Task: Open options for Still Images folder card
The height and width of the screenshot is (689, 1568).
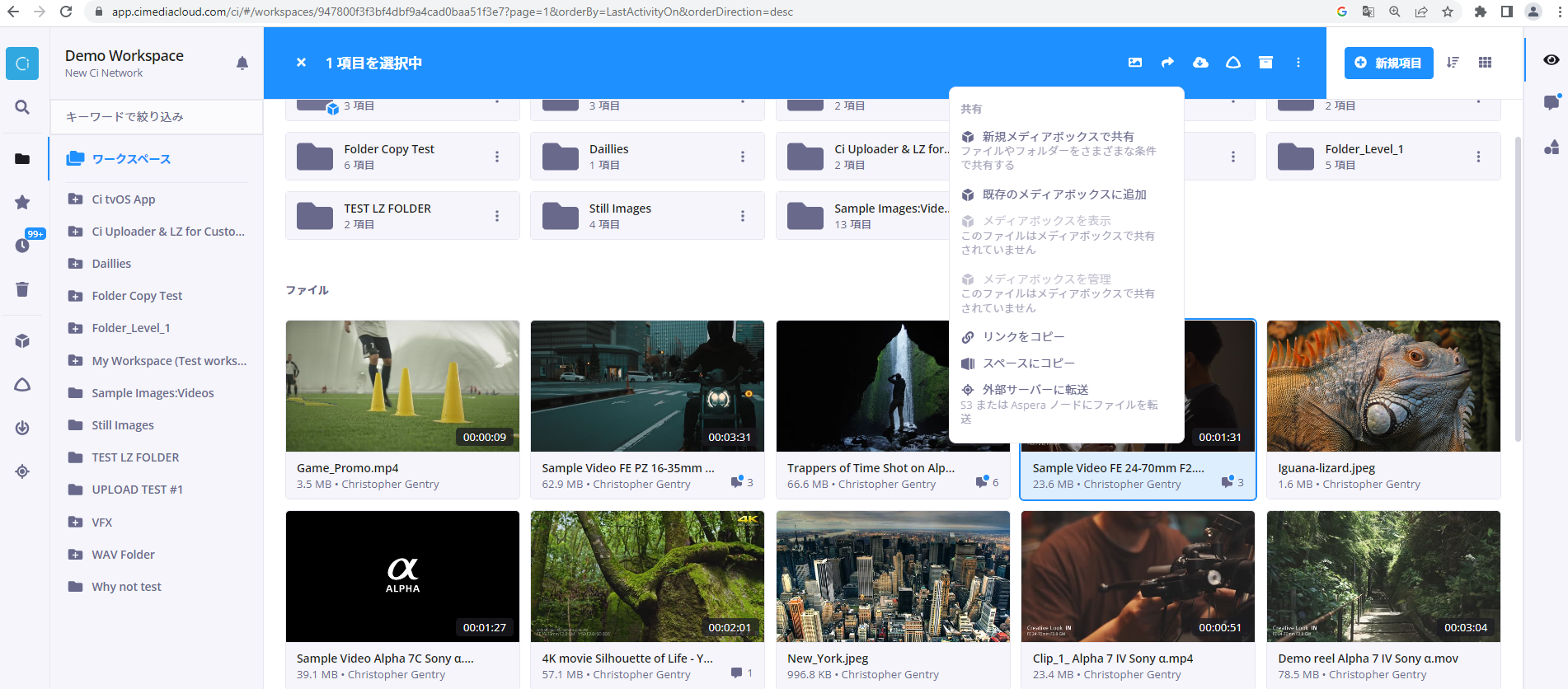Action: tap(742, 216)
